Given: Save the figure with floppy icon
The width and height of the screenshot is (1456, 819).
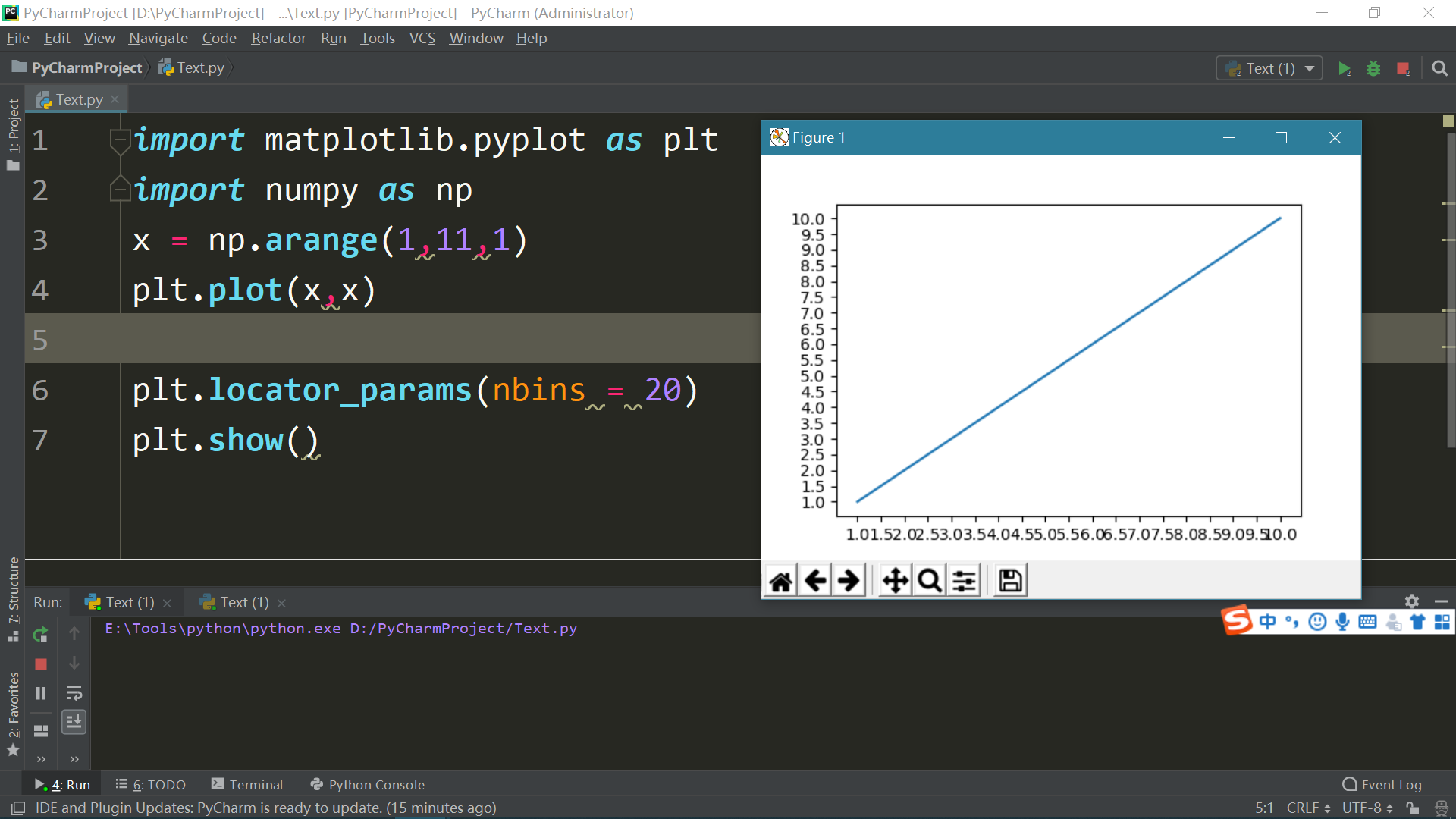Looking at the screenshot, I should [1010, 581].
